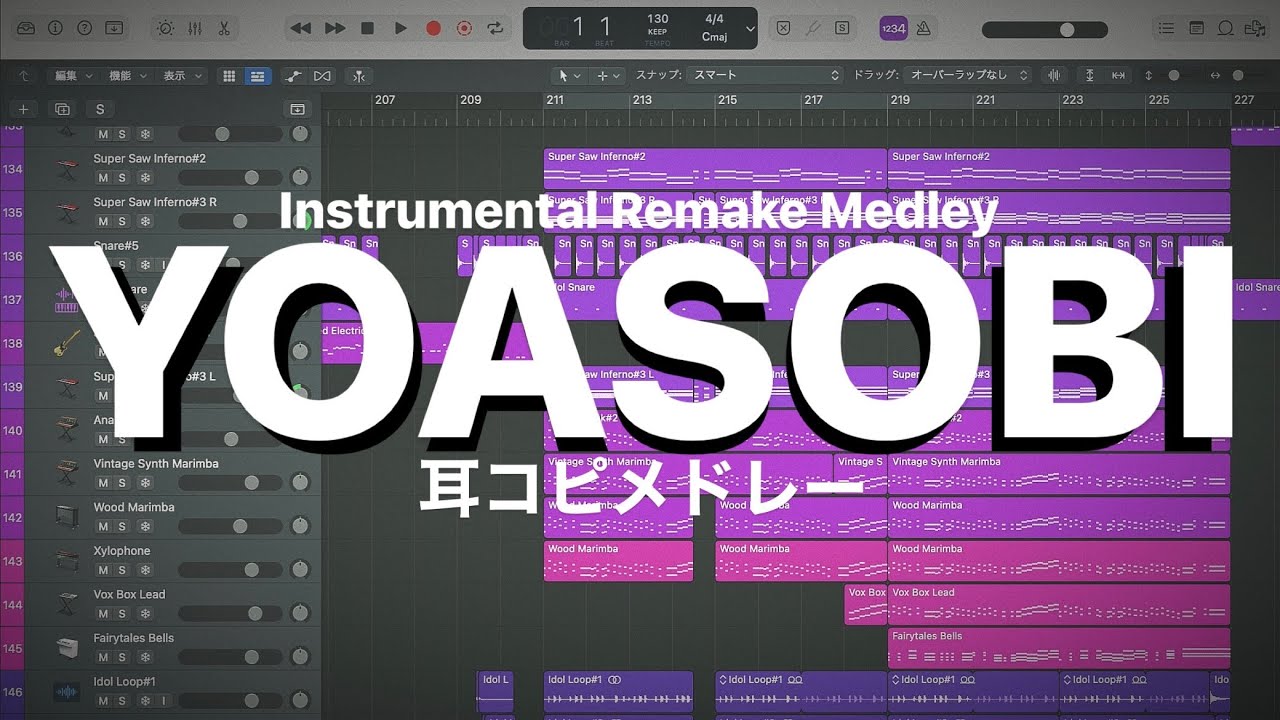The width and height of the screenshot is (1280, 720).
Task: Click the 4/4 time signature display
Action: click(714, 19)
